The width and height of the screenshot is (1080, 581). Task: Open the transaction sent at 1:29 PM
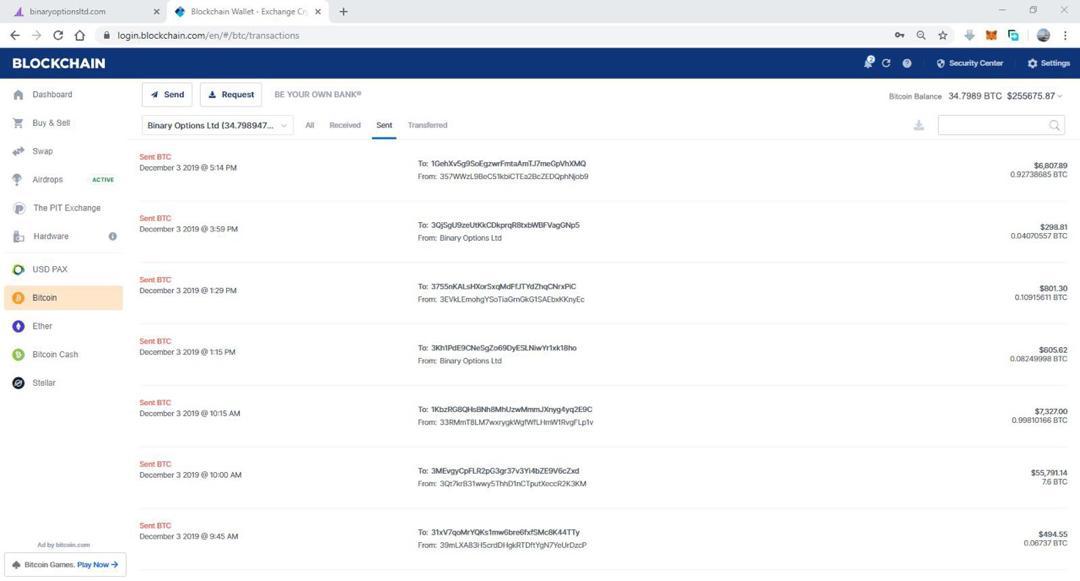point(603,293)
